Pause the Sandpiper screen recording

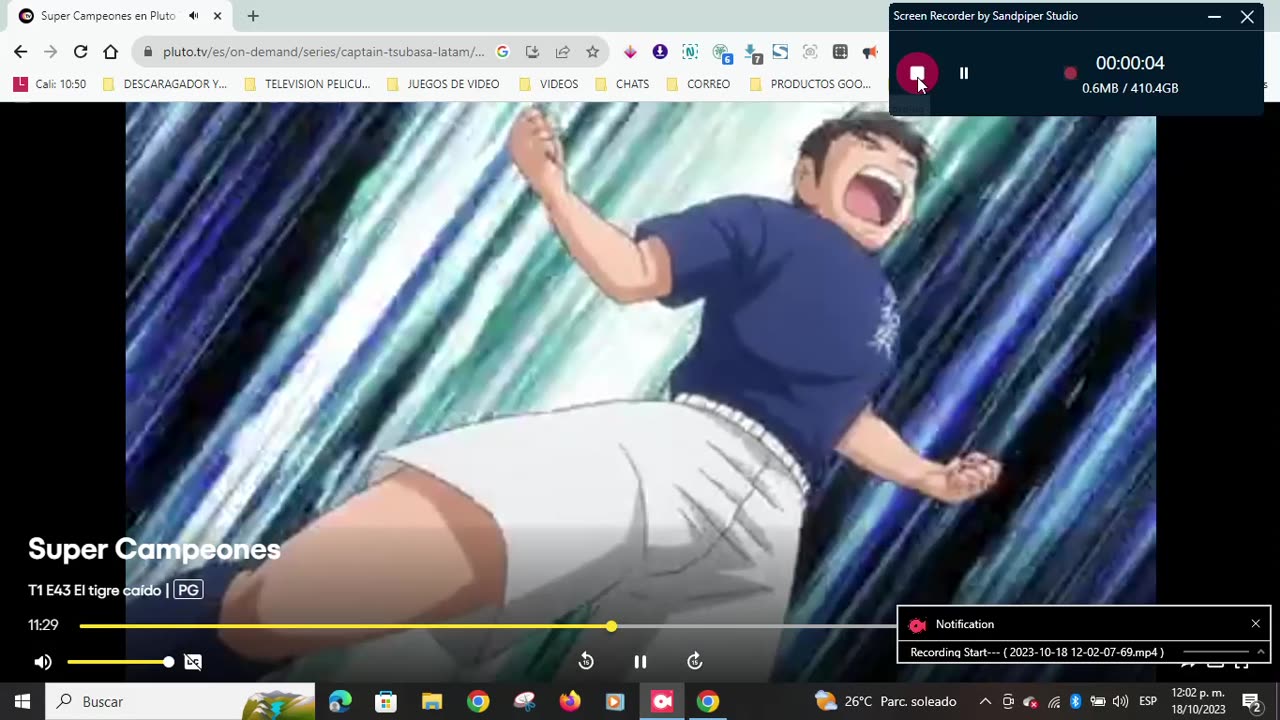[964, 73]
